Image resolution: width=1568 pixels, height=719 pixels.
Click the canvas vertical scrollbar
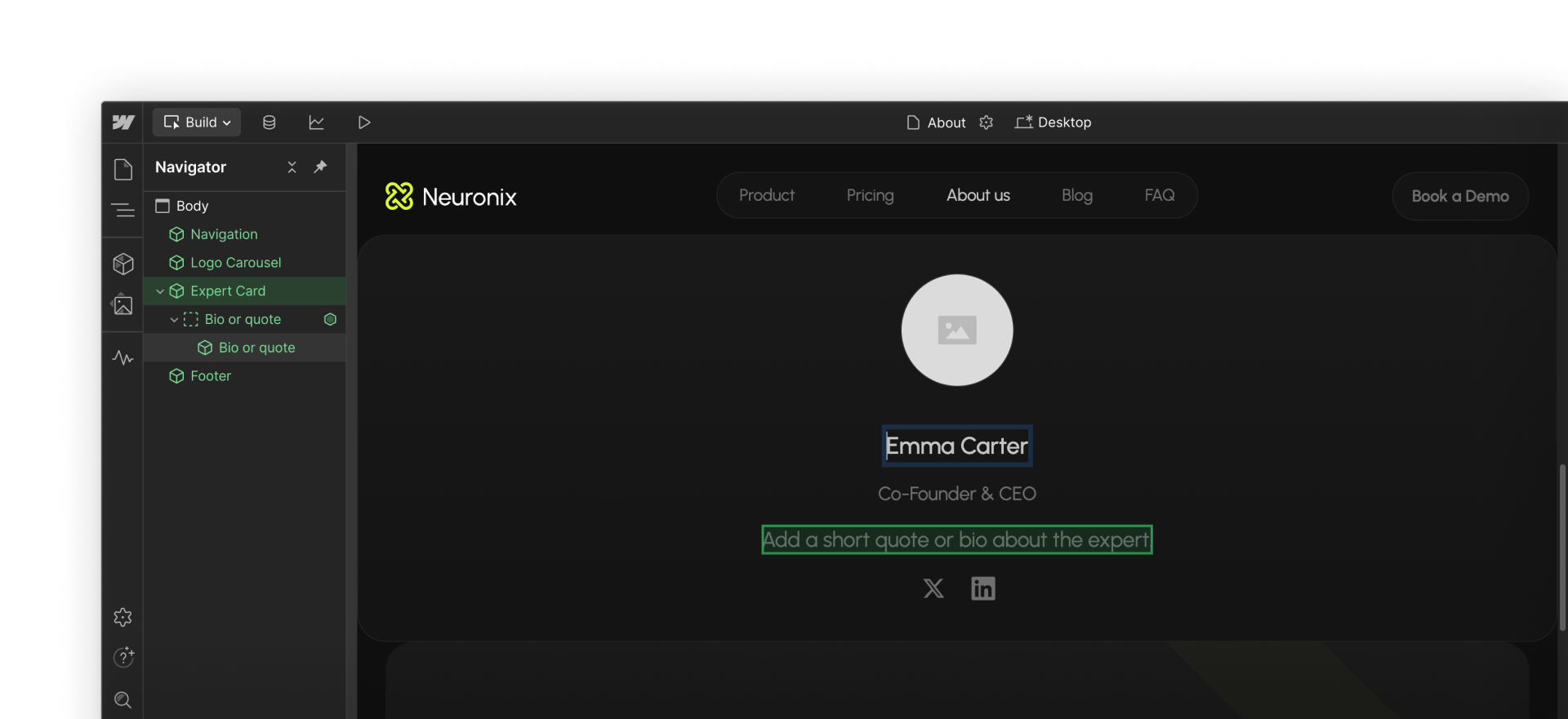pyautogui.click(x=1562, y=547)
